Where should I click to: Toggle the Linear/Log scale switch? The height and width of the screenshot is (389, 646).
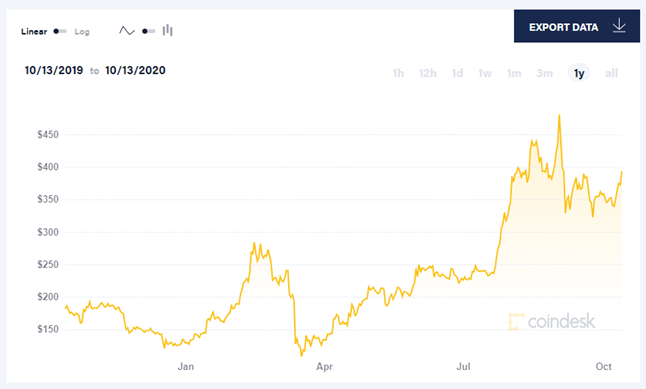60,31
